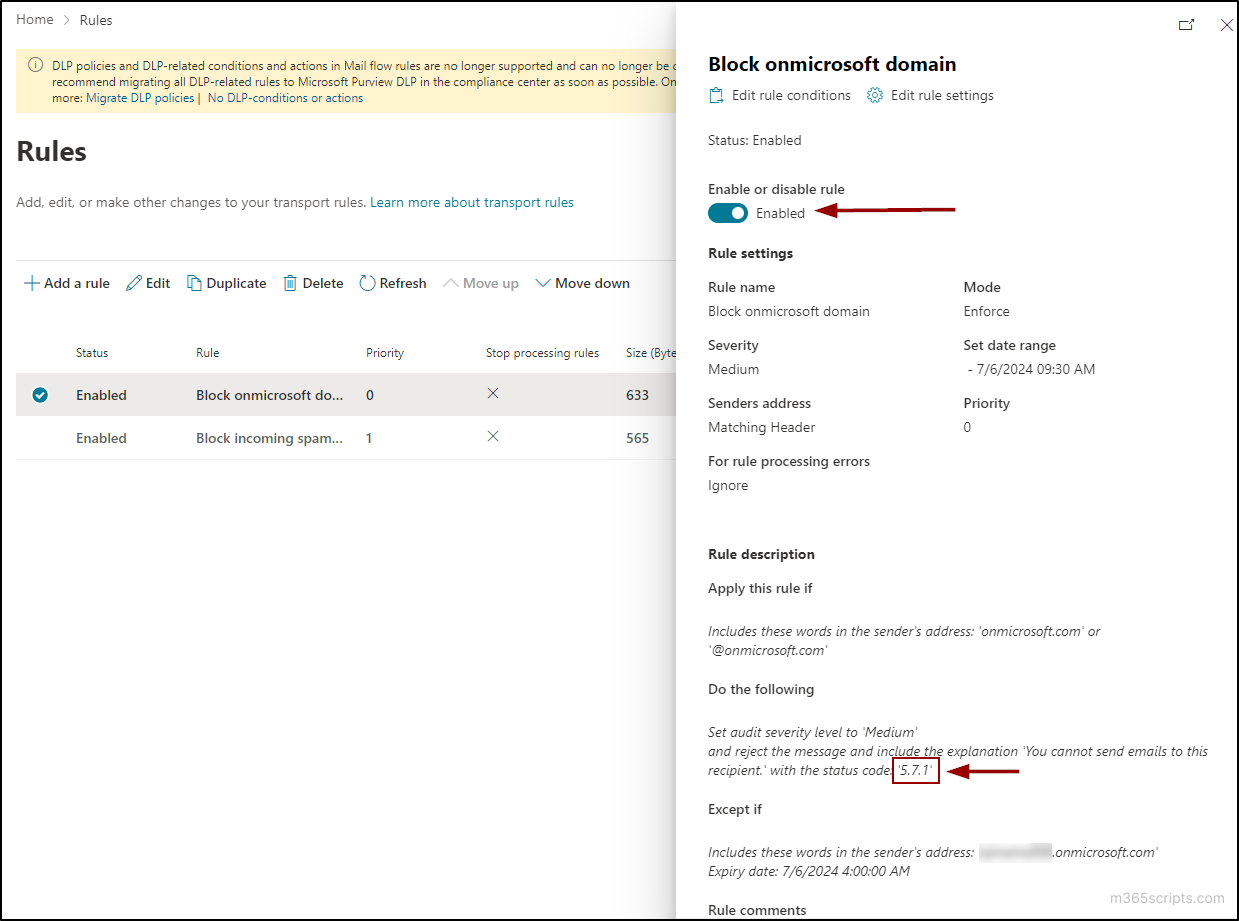Click the Move down chevron

point(543,282)
